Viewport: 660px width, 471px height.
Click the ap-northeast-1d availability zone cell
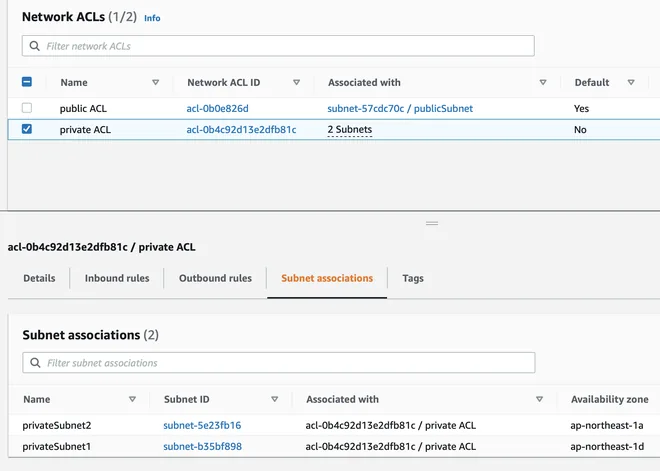coord(607,447)
